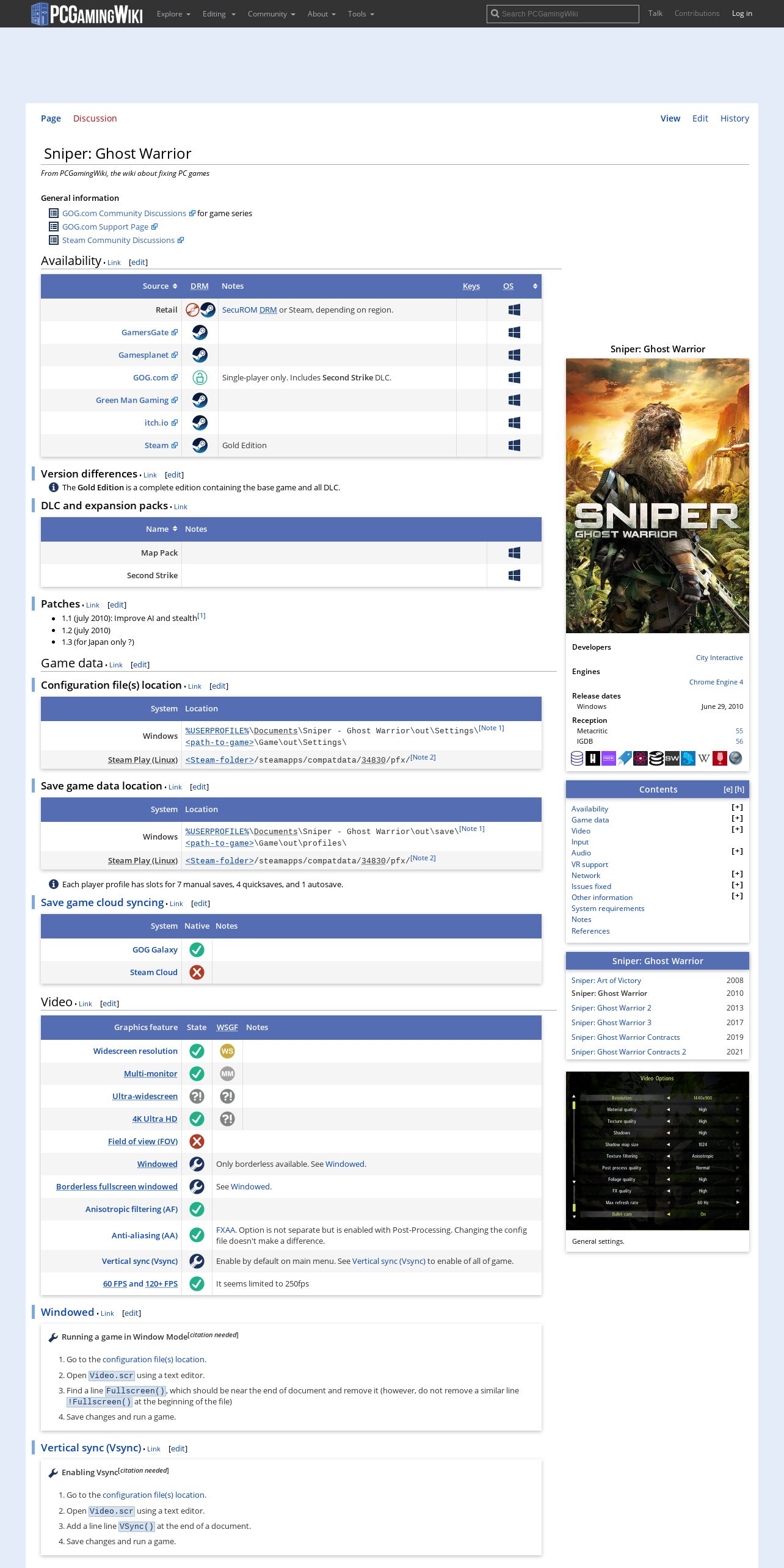
Task: Click the unknown state icon for Ultra-widescreen
Action: pyautogui.click(x=197, y=1096)
